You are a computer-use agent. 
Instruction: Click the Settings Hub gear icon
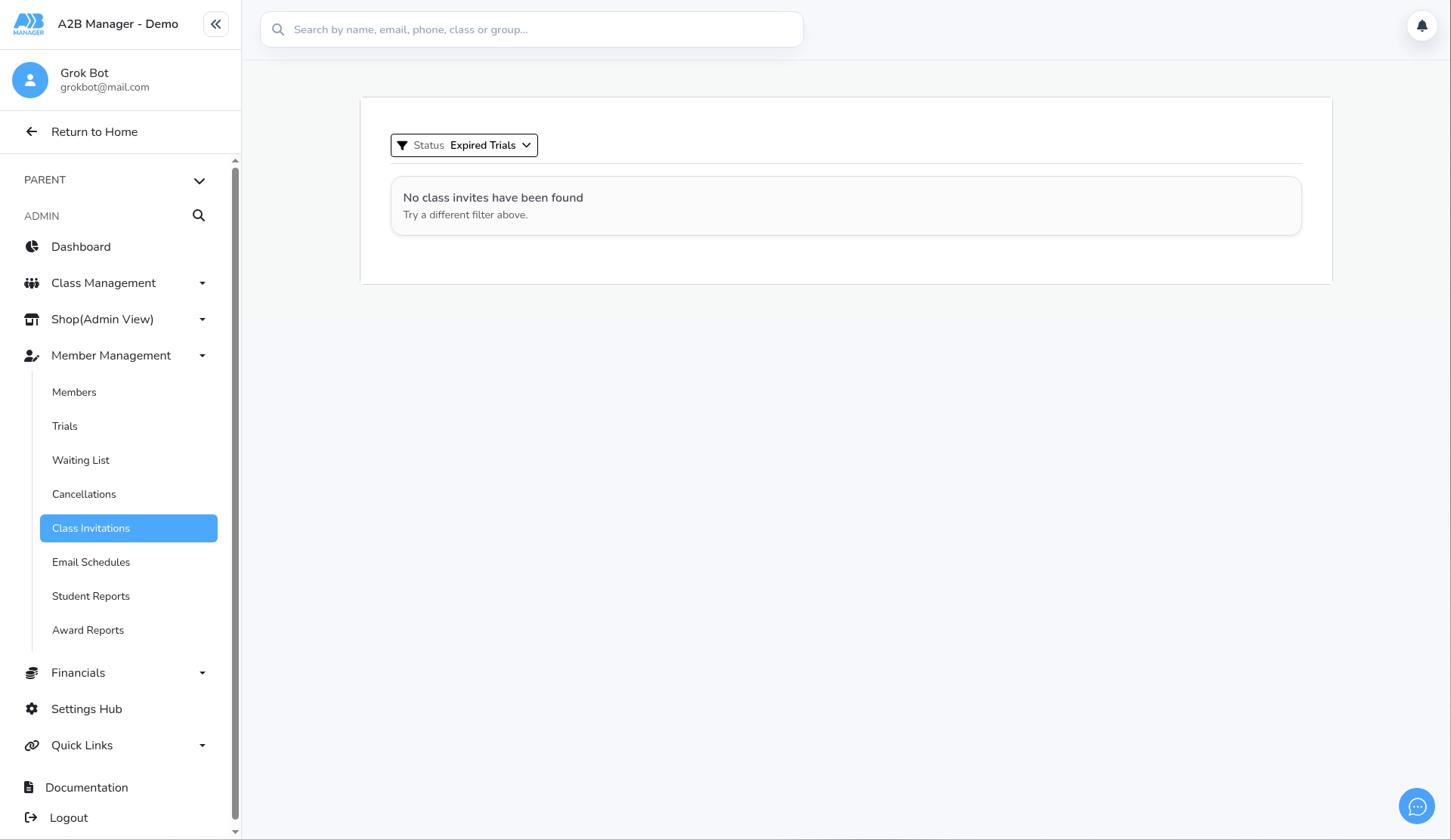32,709
